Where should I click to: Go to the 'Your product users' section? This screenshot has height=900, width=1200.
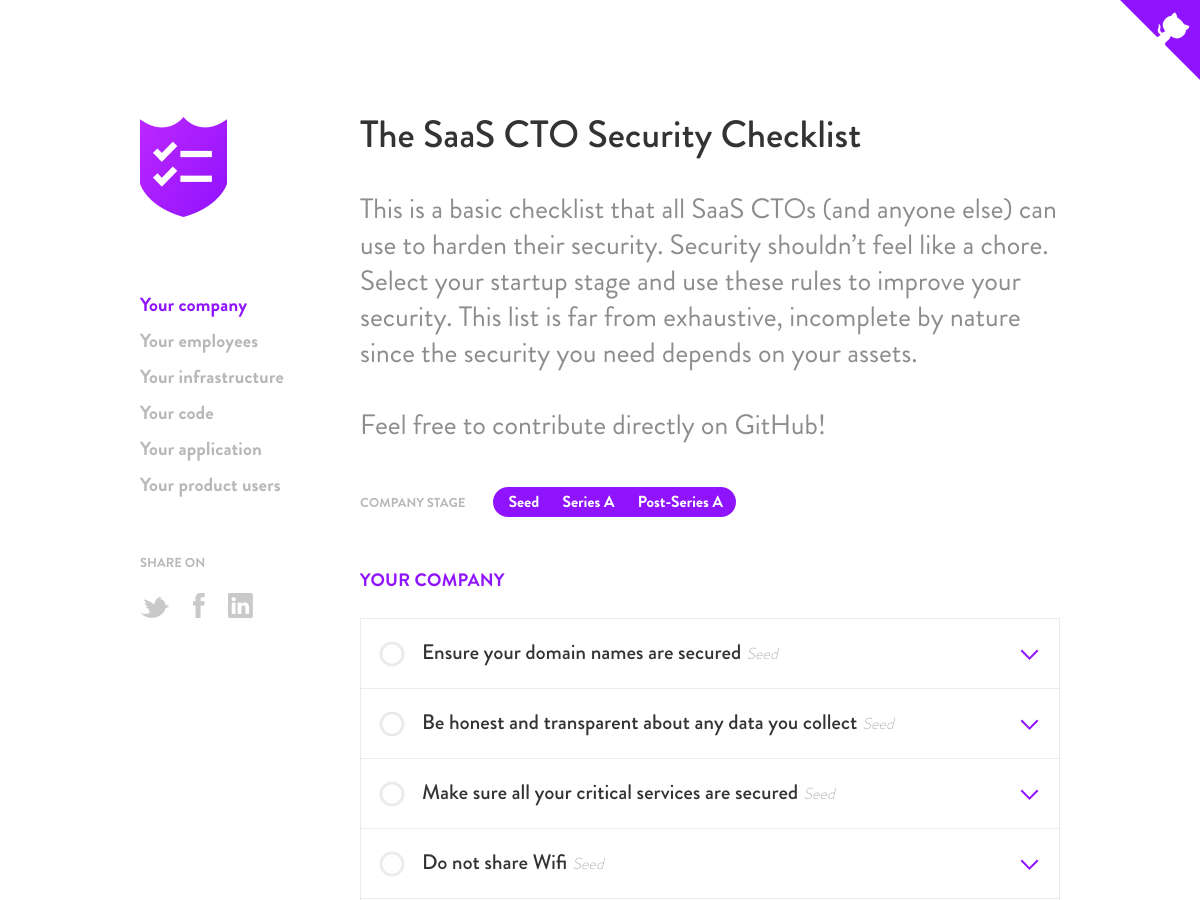pos(210,485)
